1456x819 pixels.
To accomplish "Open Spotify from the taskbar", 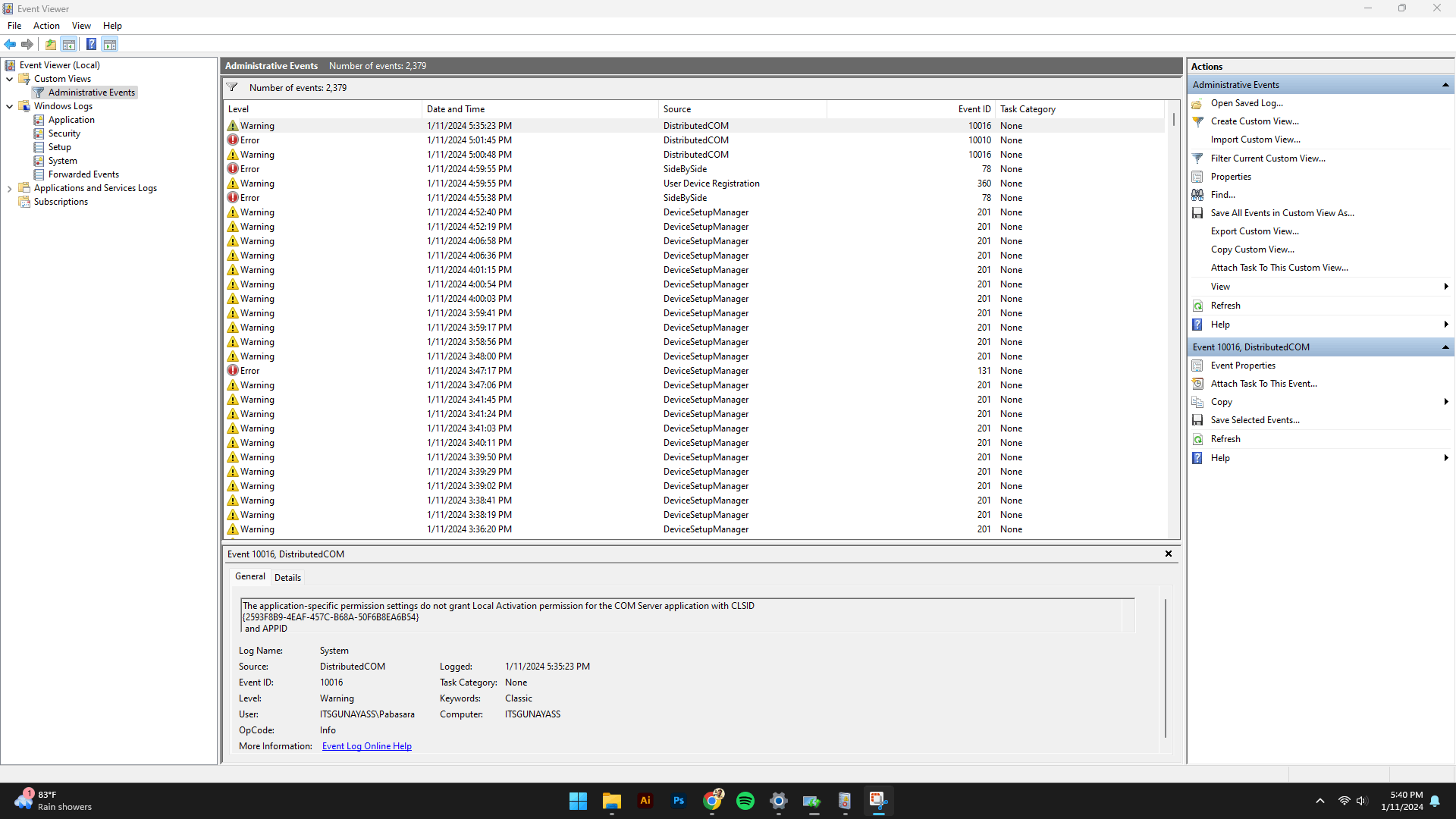I will [745, 801].
